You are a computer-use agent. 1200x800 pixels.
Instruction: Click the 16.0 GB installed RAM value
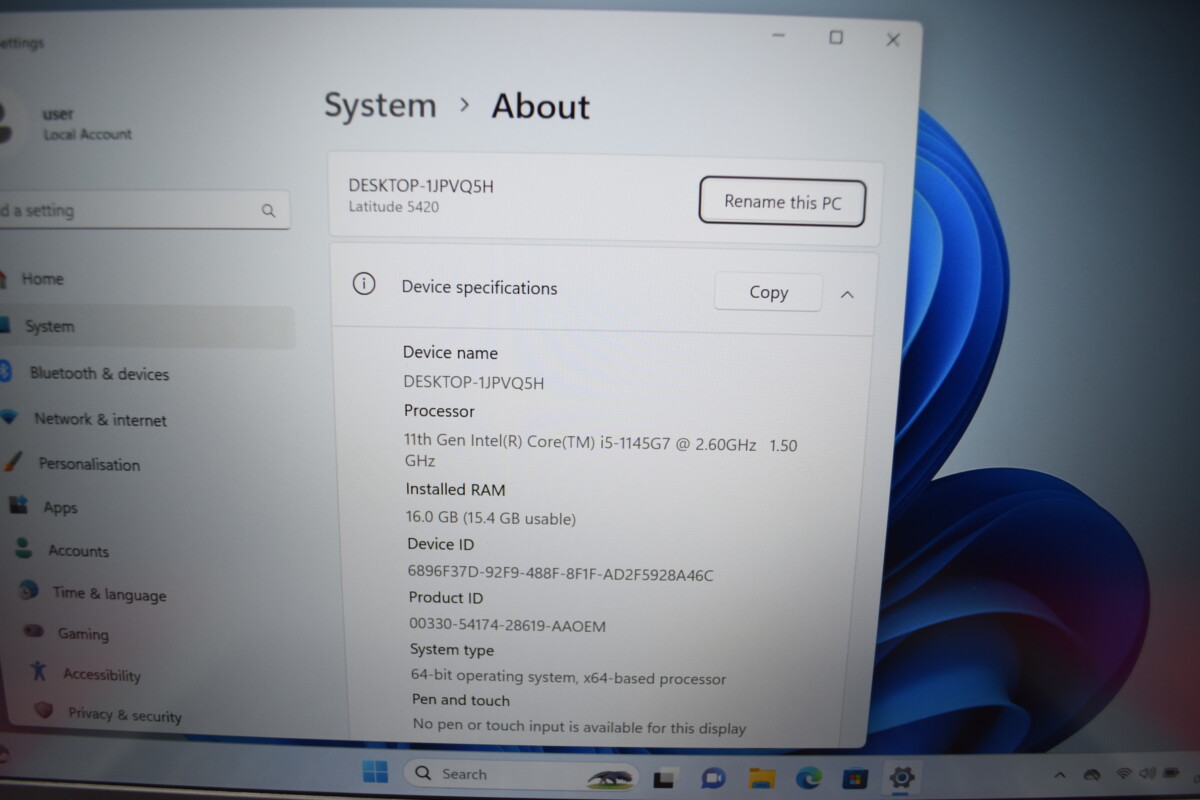(490, 518)
